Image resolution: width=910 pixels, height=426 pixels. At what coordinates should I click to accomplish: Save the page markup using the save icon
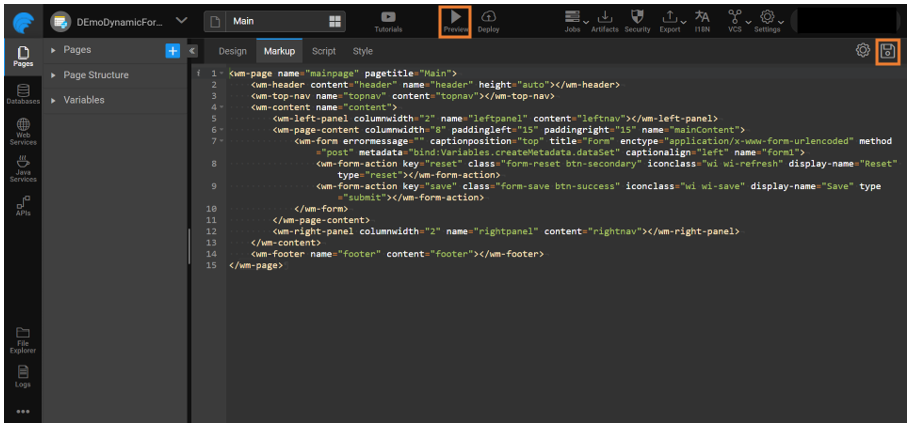tap(887, 51)
